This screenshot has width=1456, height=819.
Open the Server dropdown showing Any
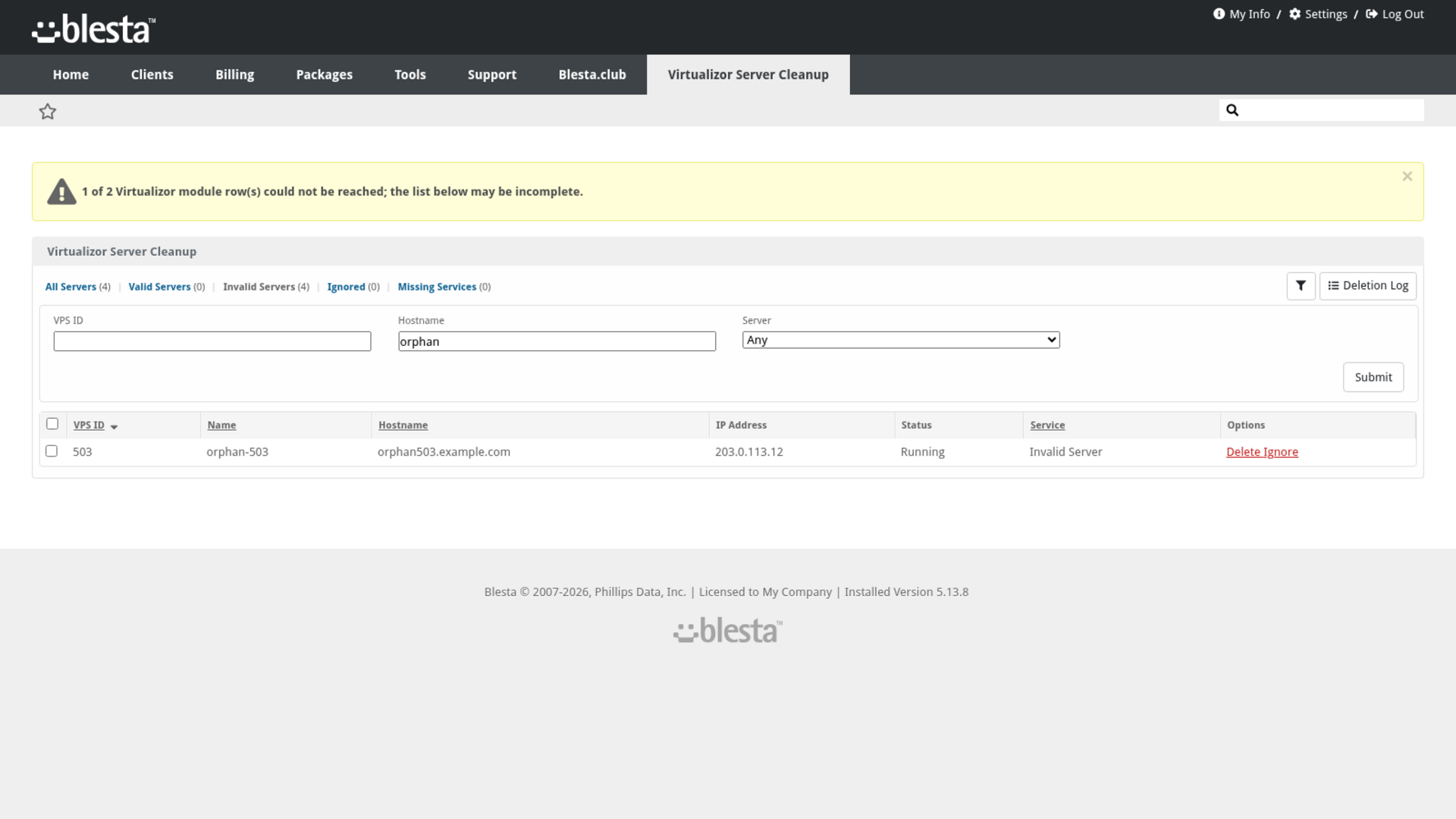[901, 340]
